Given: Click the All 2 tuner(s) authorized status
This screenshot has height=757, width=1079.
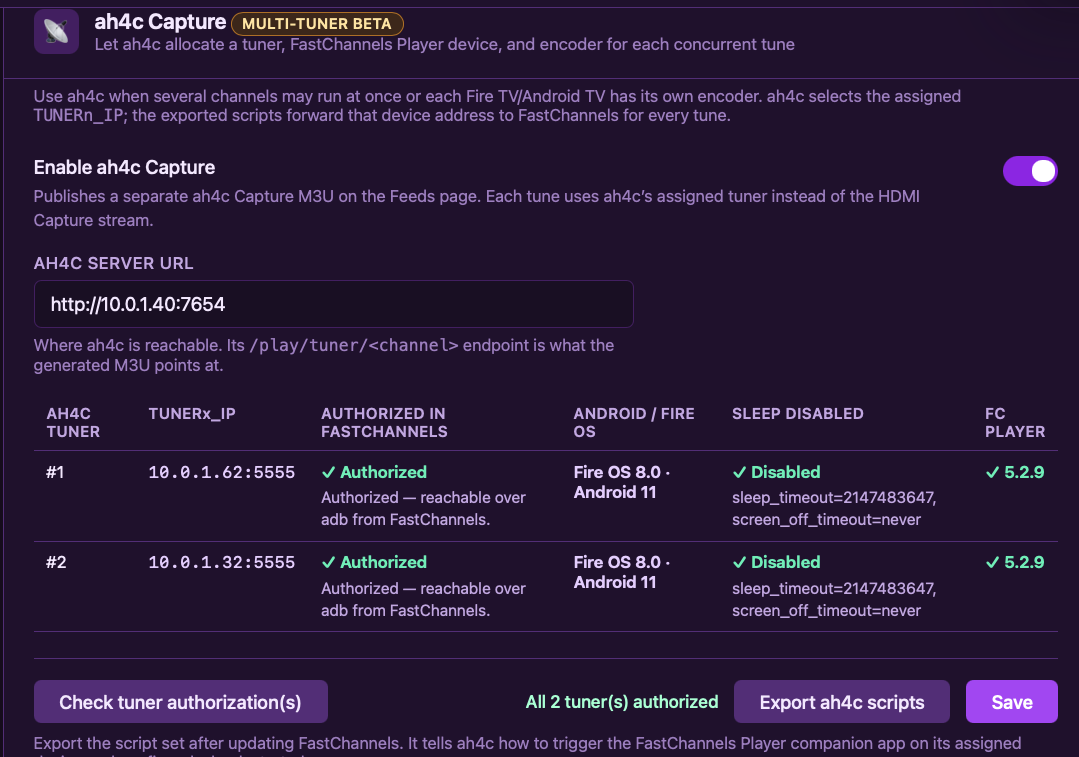Looking at the screenshot, I should click(x=622, y=702).
